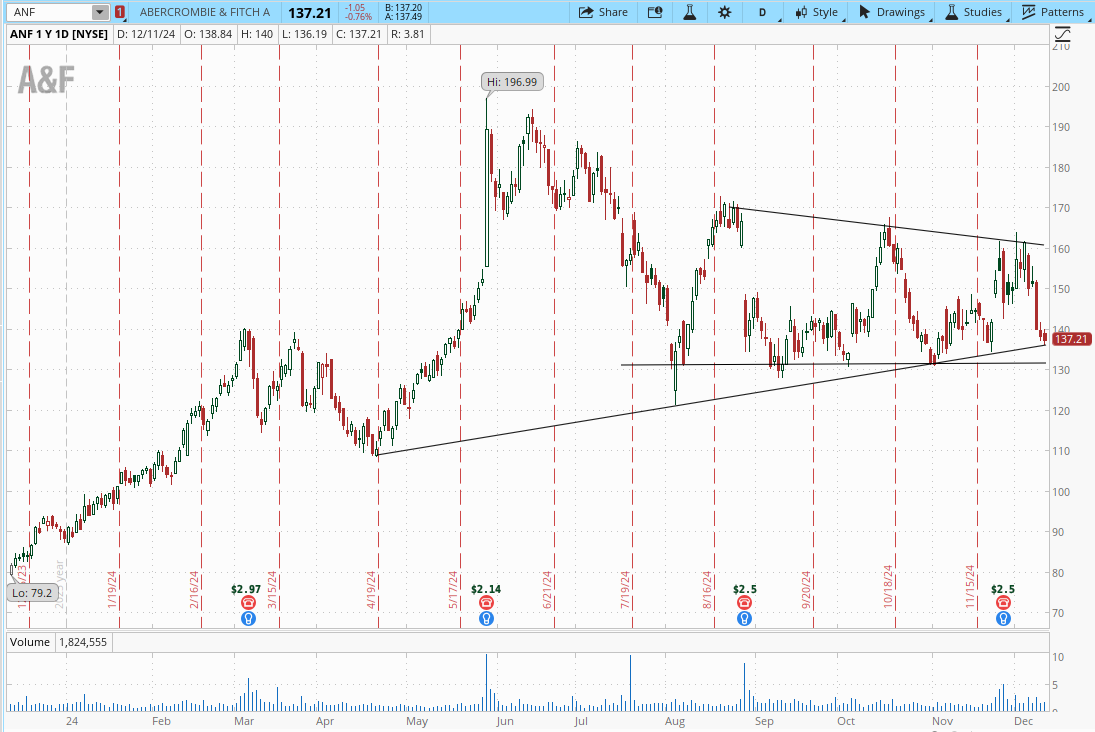Expand the ANF symbol dropdown arrow
The width and height of the screenshot is (1095, 732).
coord(99,12)
